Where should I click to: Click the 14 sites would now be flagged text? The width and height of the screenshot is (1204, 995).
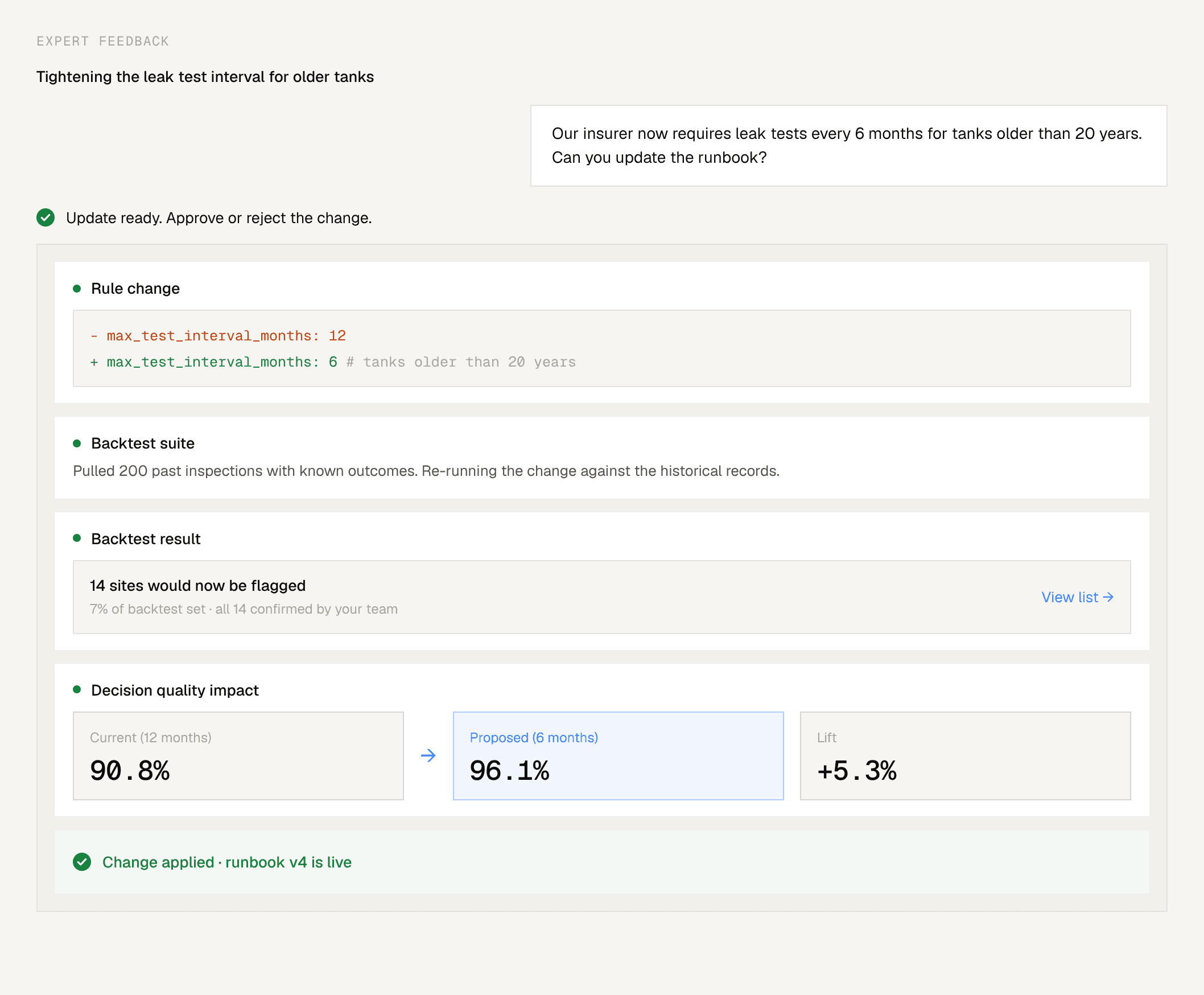(197, 585)
